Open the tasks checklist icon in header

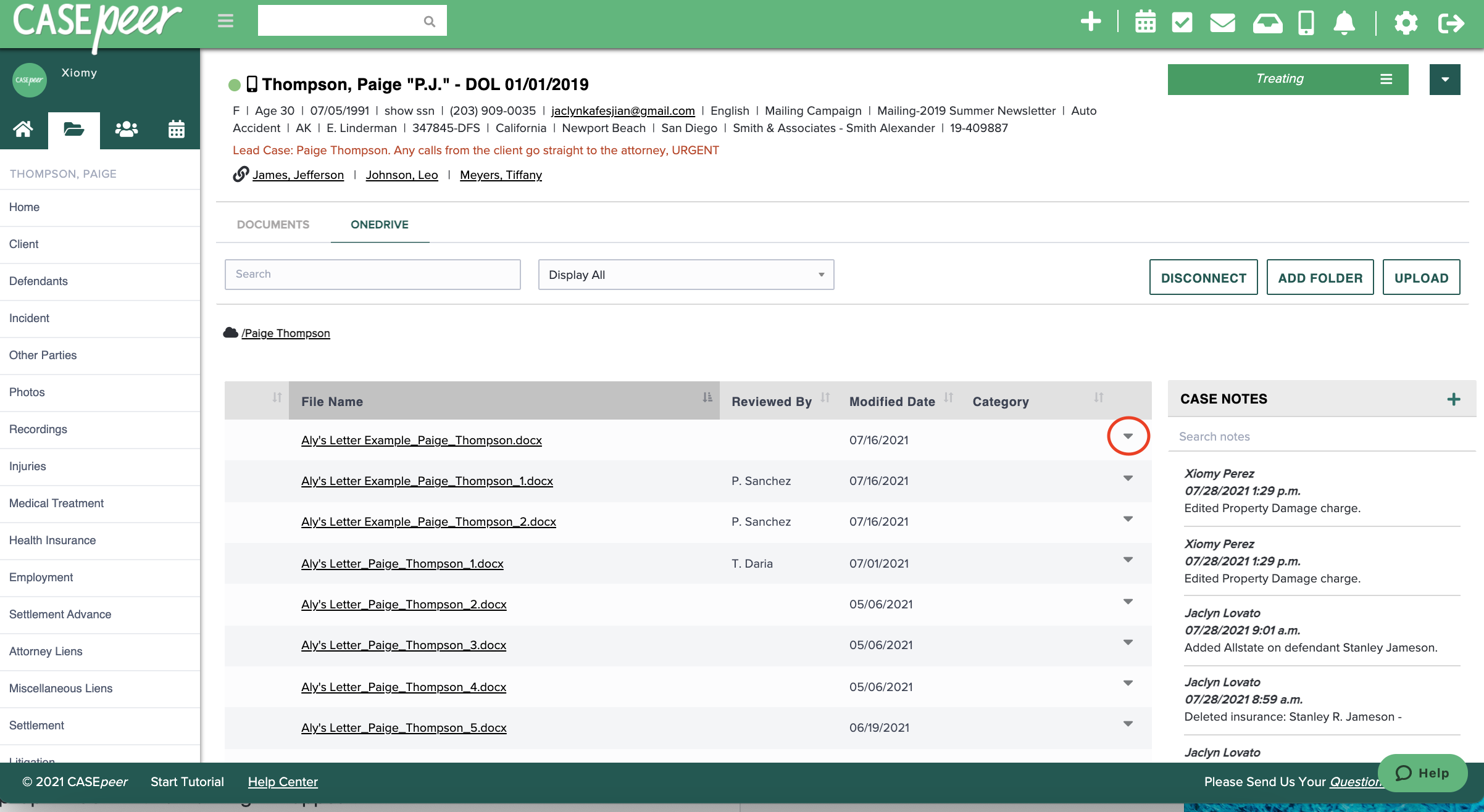1183,22
